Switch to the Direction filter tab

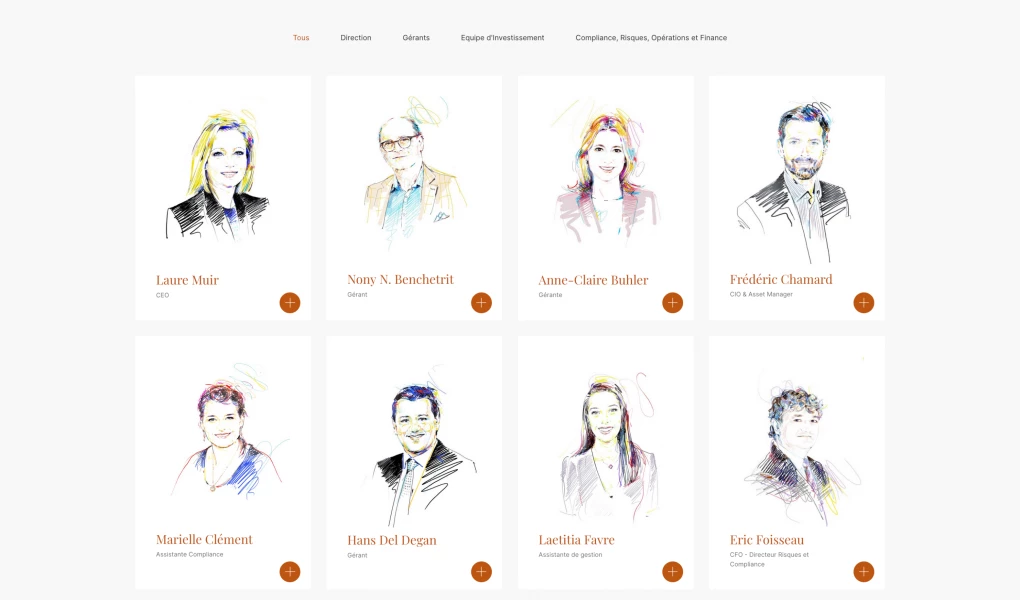click(355, 38)
